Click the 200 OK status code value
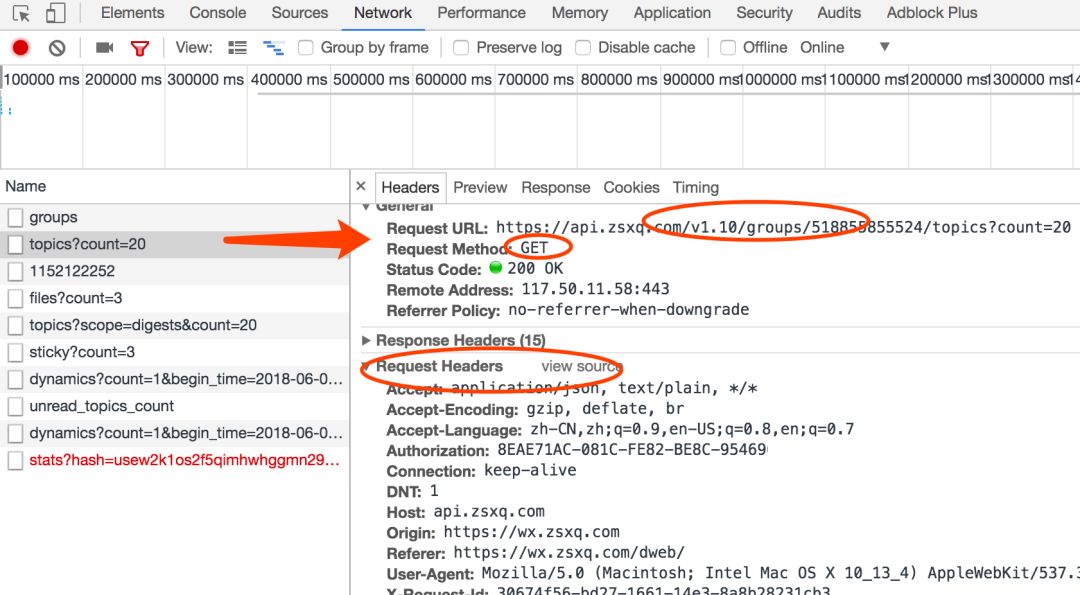Screen dimensions: 1080x595 pyautogui.click(x=535, y=269)
